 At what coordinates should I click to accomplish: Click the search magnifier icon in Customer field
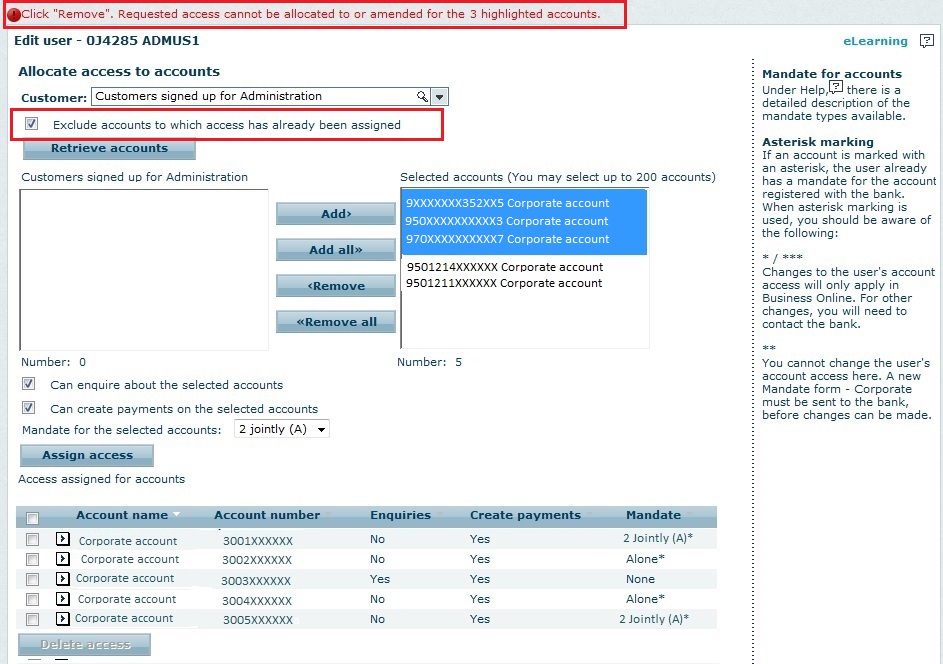pos(422,97)
